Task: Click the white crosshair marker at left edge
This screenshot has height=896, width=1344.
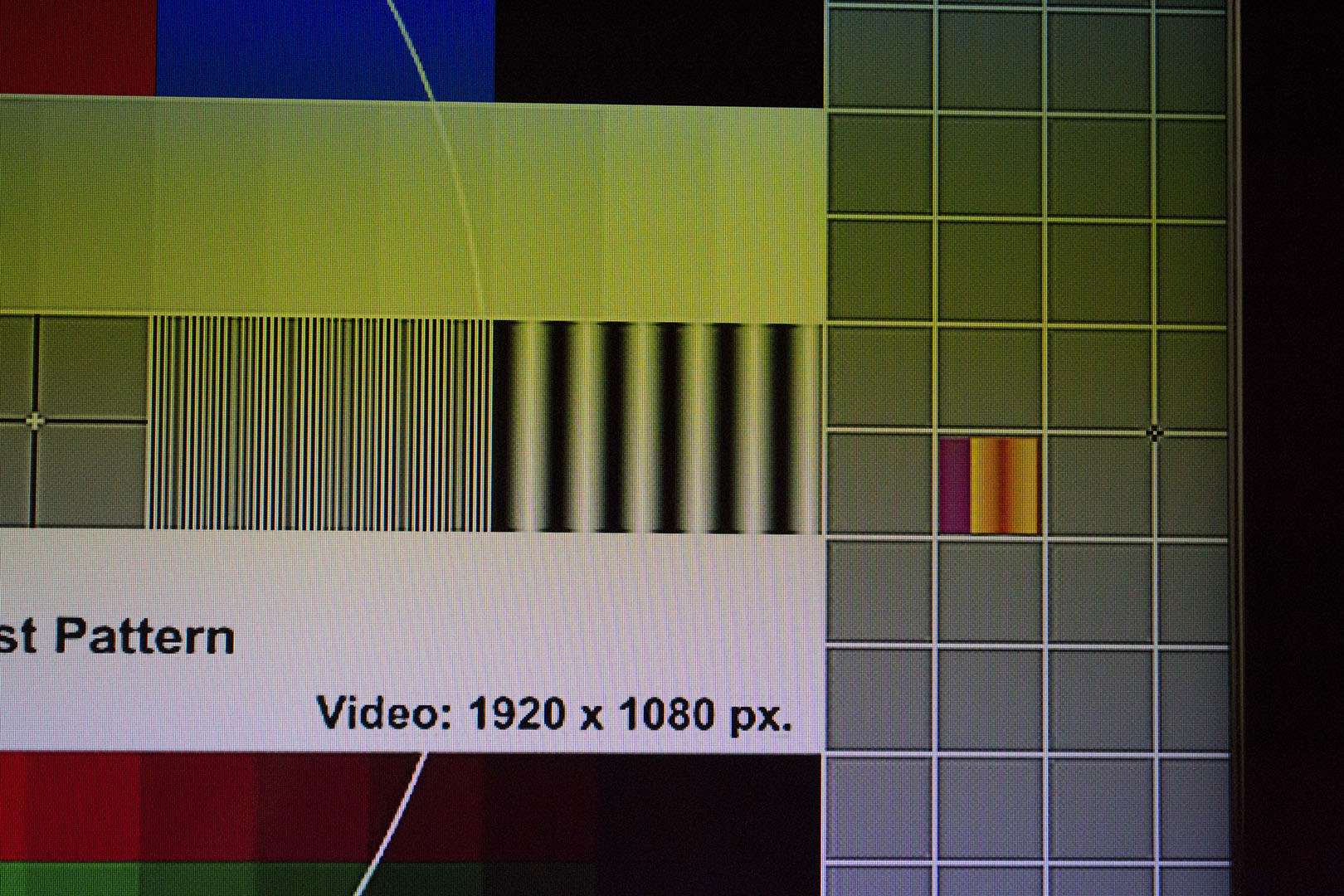Action: (34, 421)
